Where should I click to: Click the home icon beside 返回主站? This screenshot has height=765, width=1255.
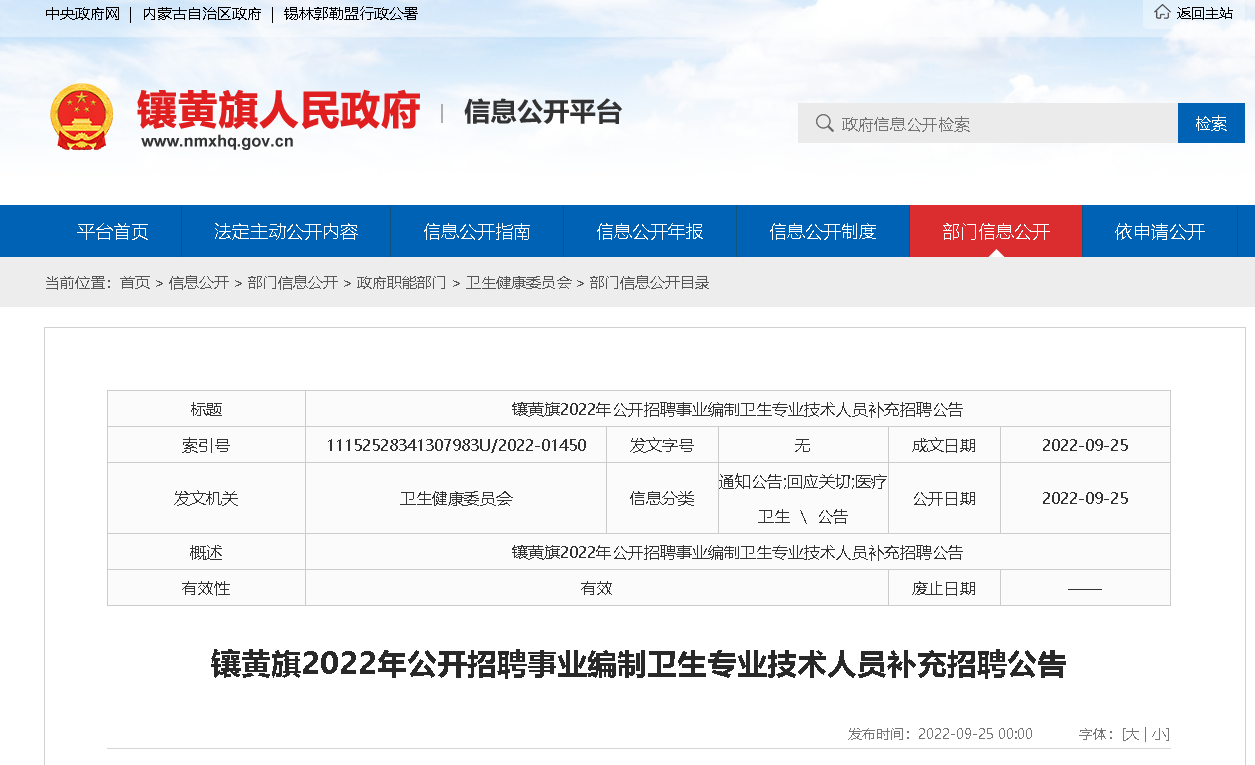tap(1161, 13)
